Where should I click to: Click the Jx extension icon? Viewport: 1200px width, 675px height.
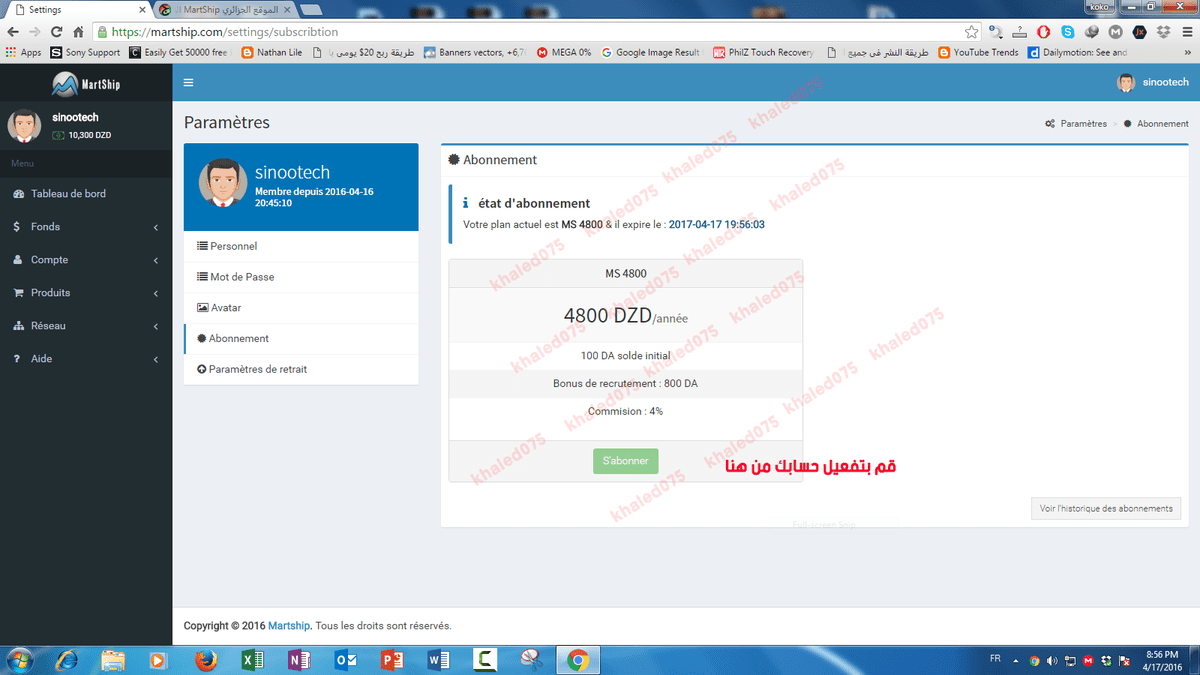(1138, 31)
